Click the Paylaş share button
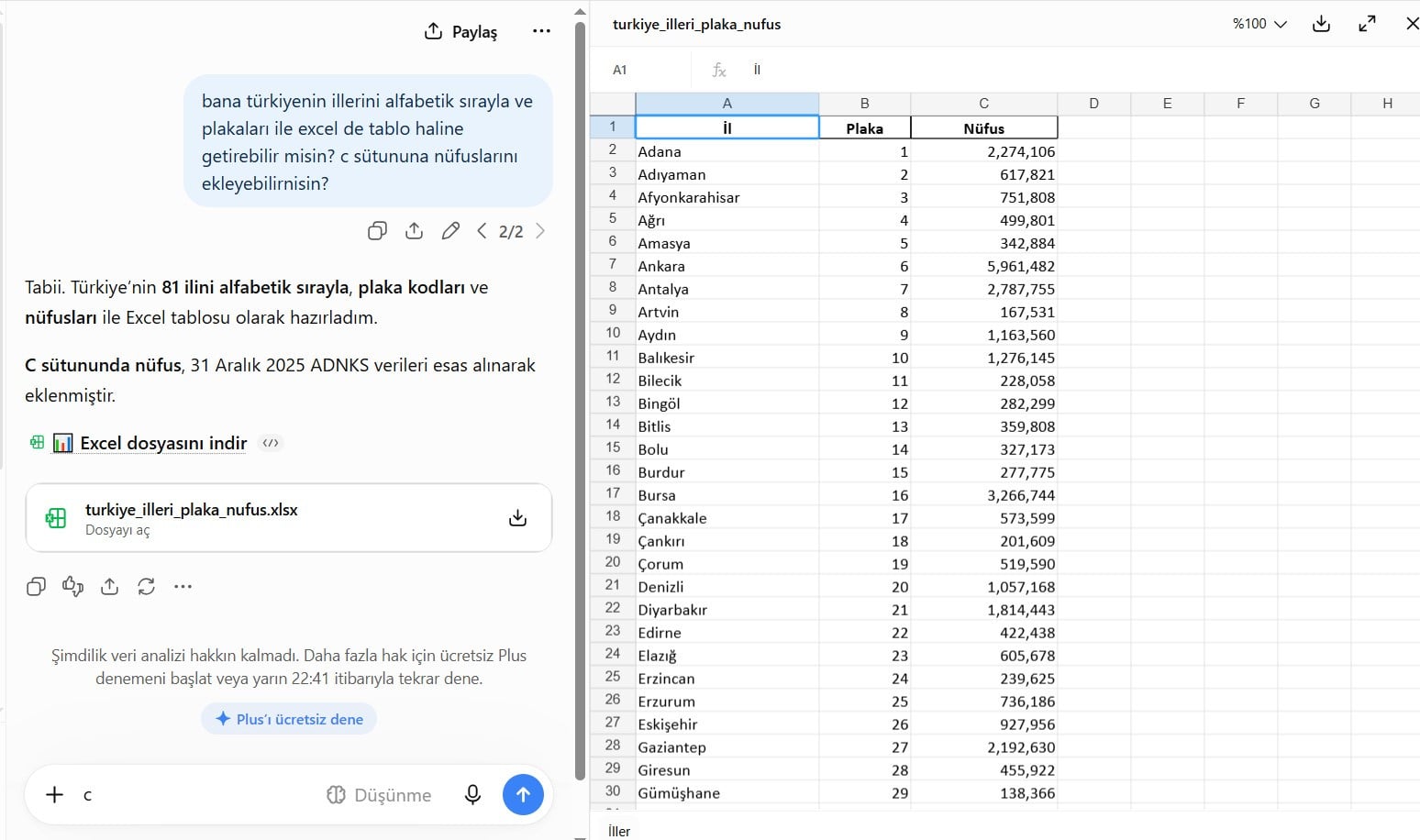This screenshot has width=1420, height=840. (461, 31)
